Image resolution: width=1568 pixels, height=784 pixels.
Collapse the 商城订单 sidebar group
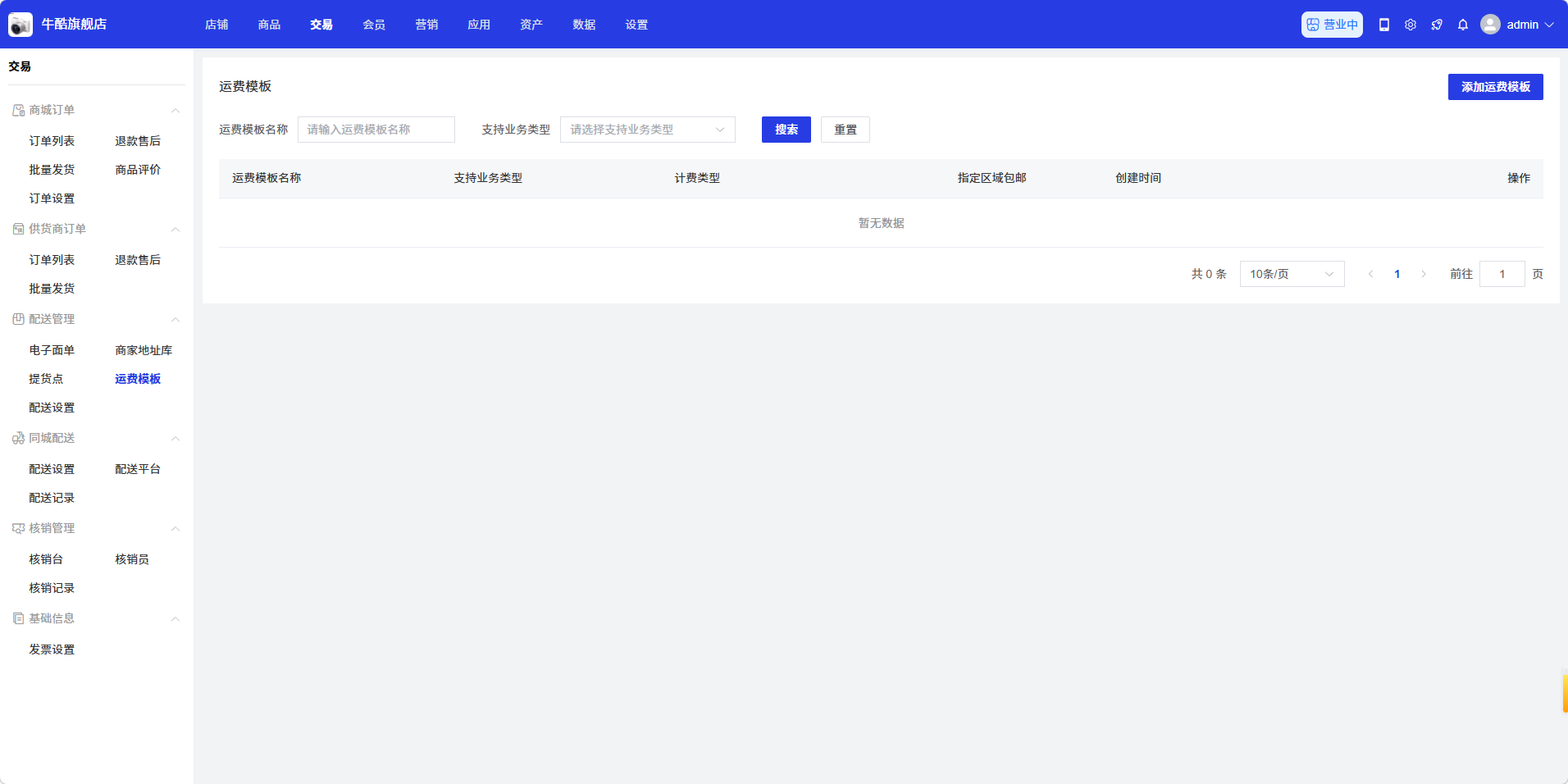tap(175, 110)
